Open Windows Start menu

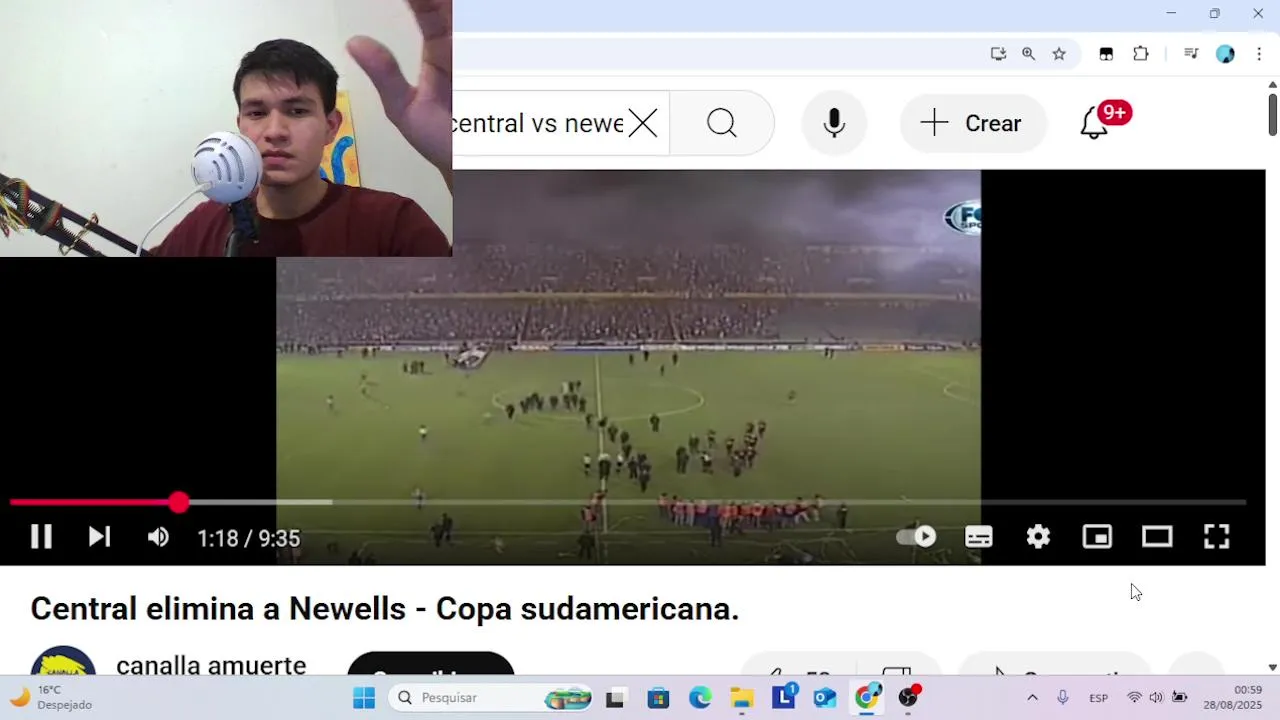[x=363, y=697]
